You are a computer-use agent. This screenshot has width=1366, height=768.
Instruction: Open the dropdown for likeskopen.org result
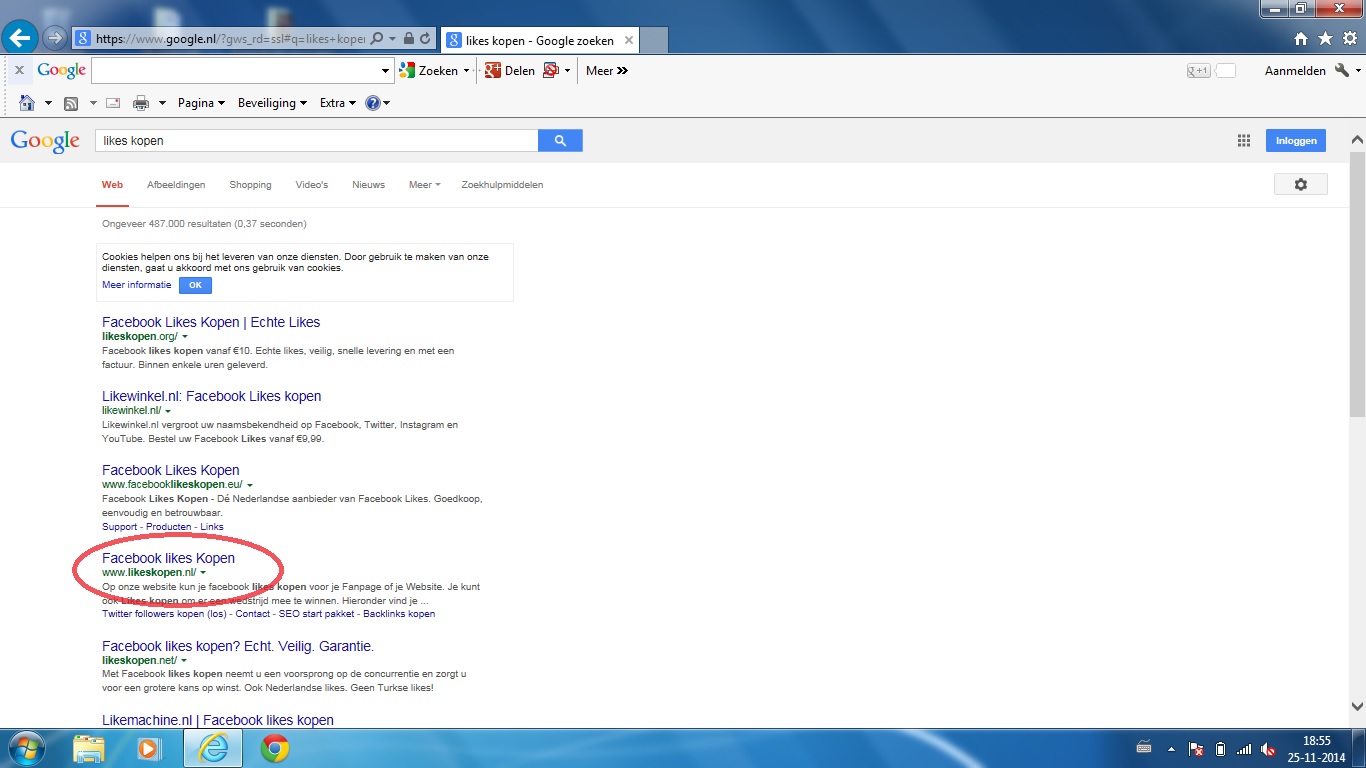[x=185, y=337]
